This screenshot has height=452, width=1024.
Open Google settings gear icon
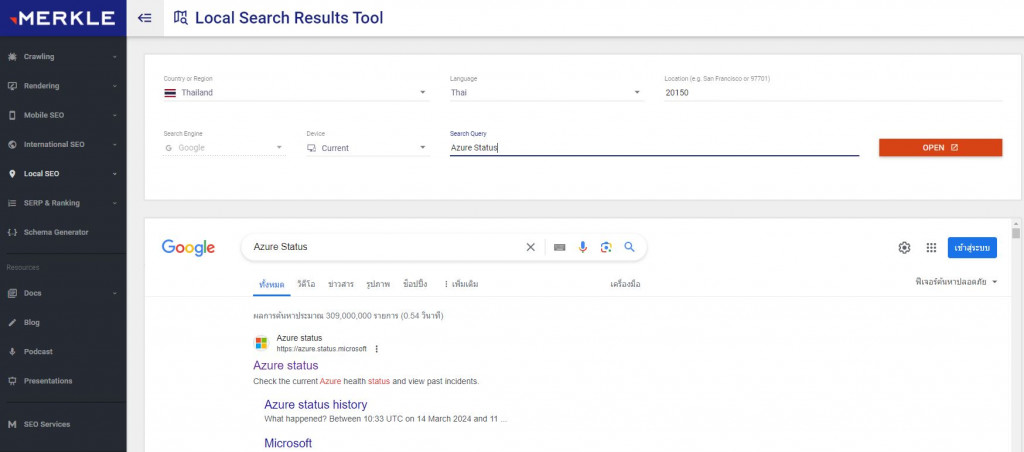[x=904, y=248]
